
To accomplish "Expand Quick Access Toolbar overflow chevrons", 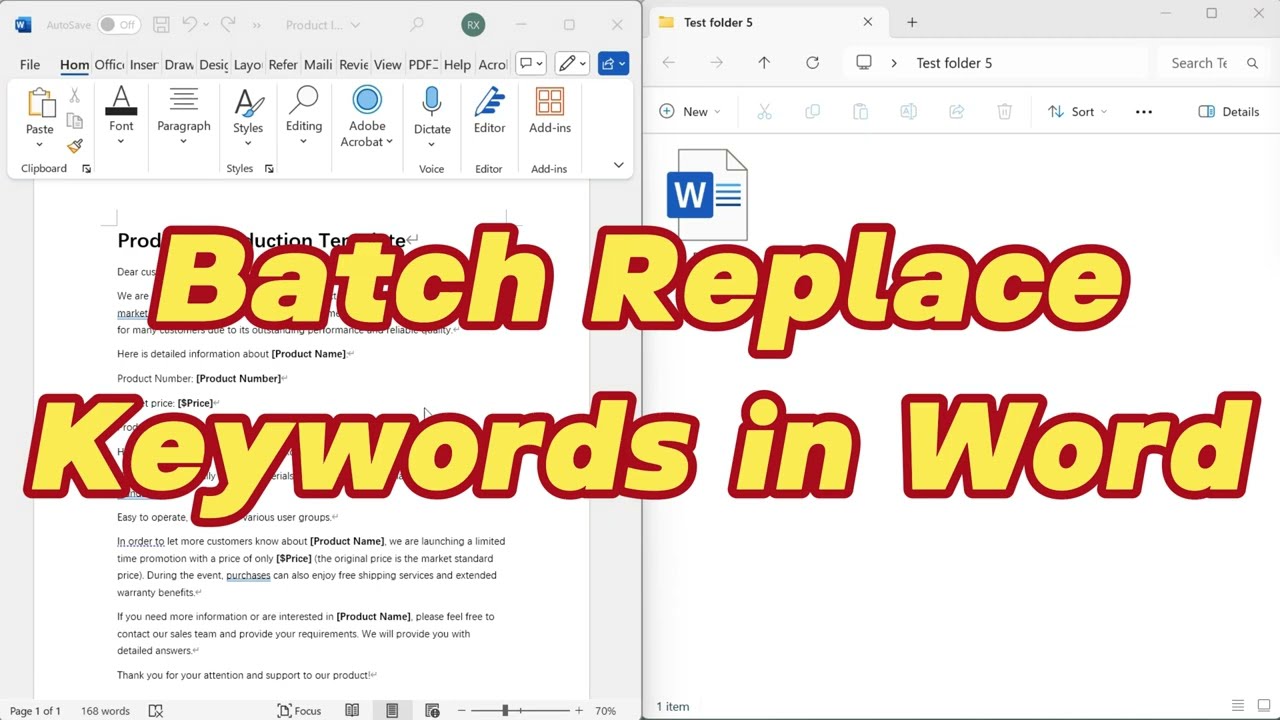I will [257, 25].
